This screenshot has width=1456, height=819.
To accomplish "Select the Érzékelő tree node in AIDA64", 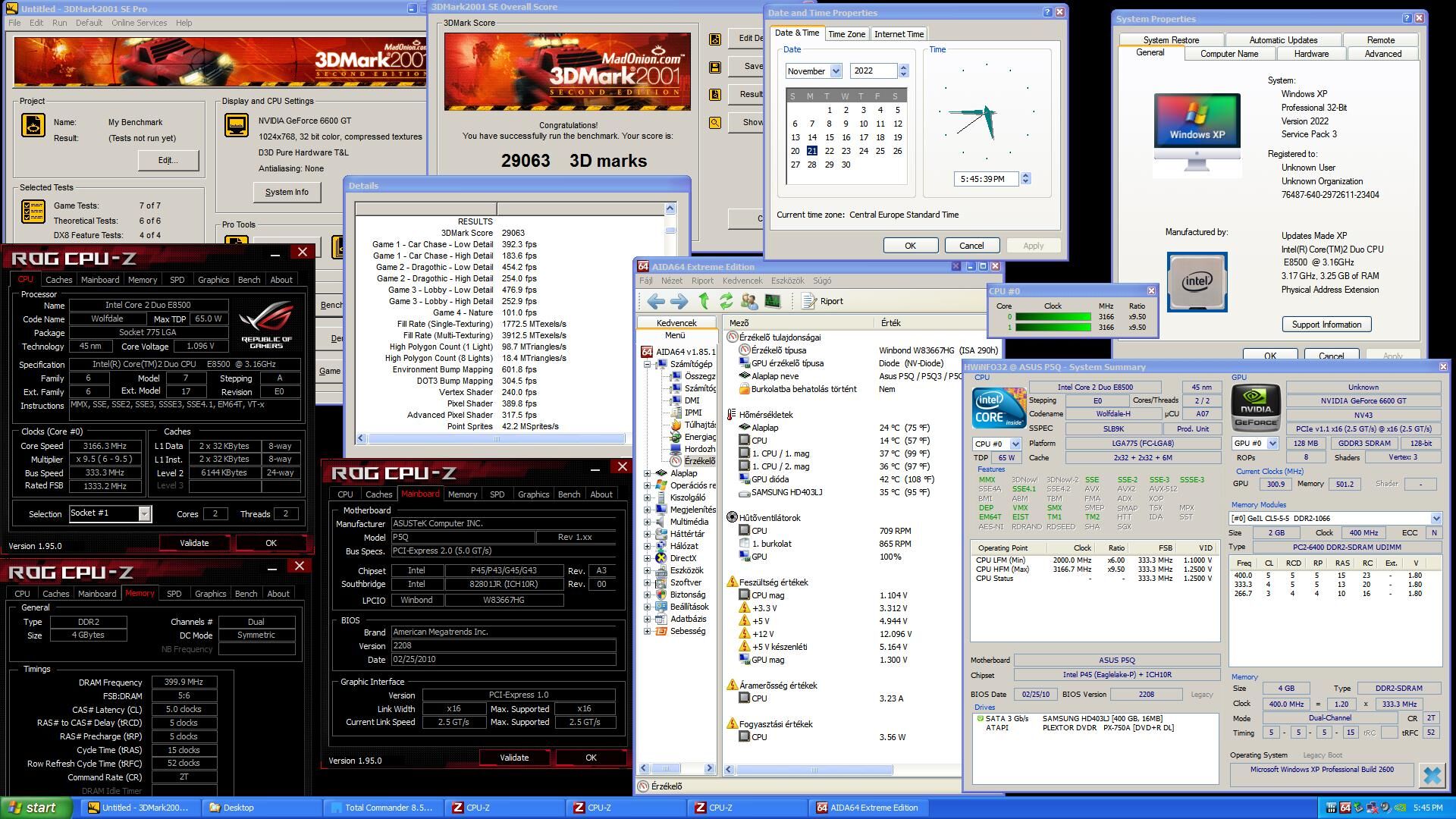I will click(692, 461).
